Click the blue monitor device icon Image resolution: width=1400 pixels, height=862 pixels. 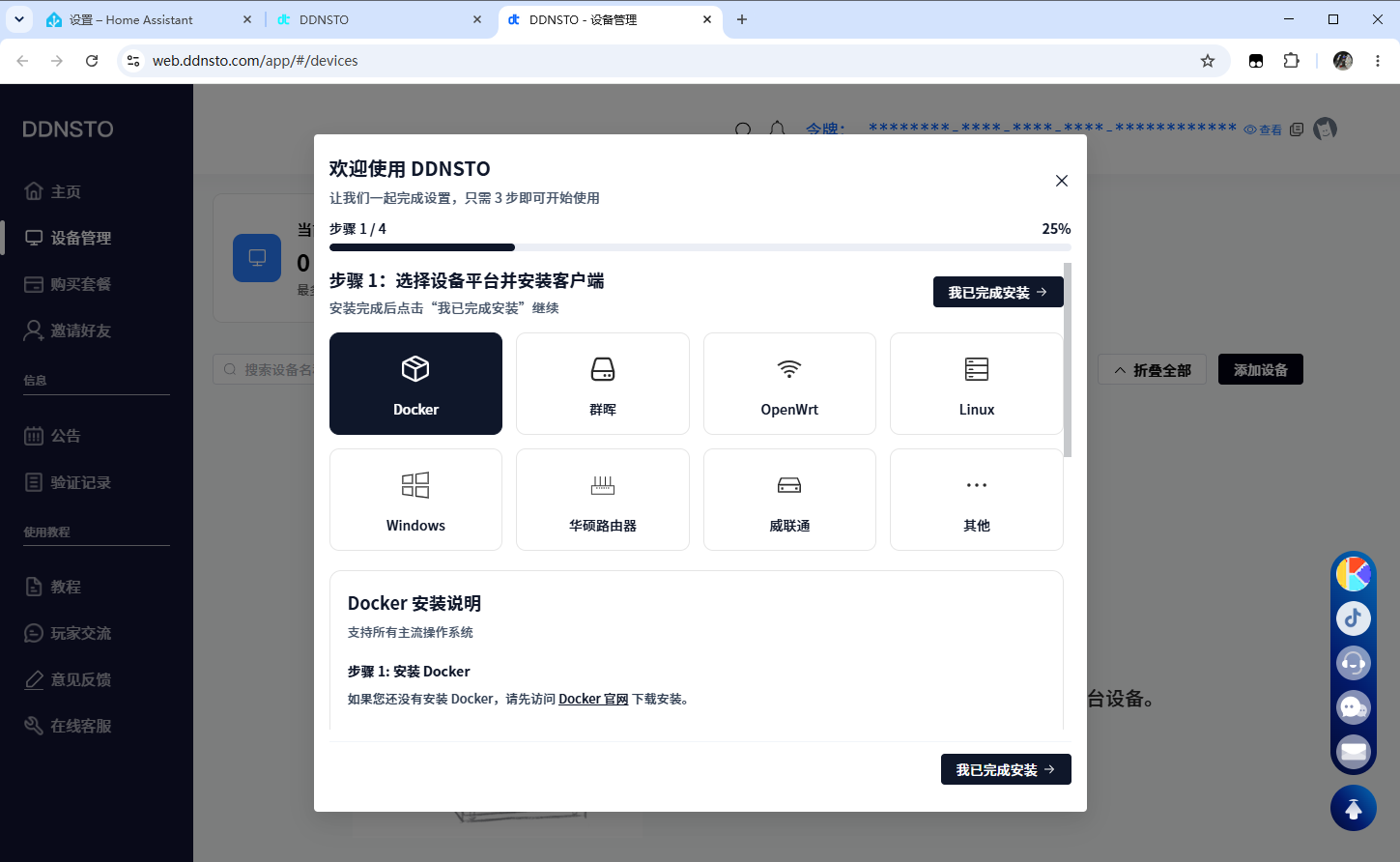257,257
